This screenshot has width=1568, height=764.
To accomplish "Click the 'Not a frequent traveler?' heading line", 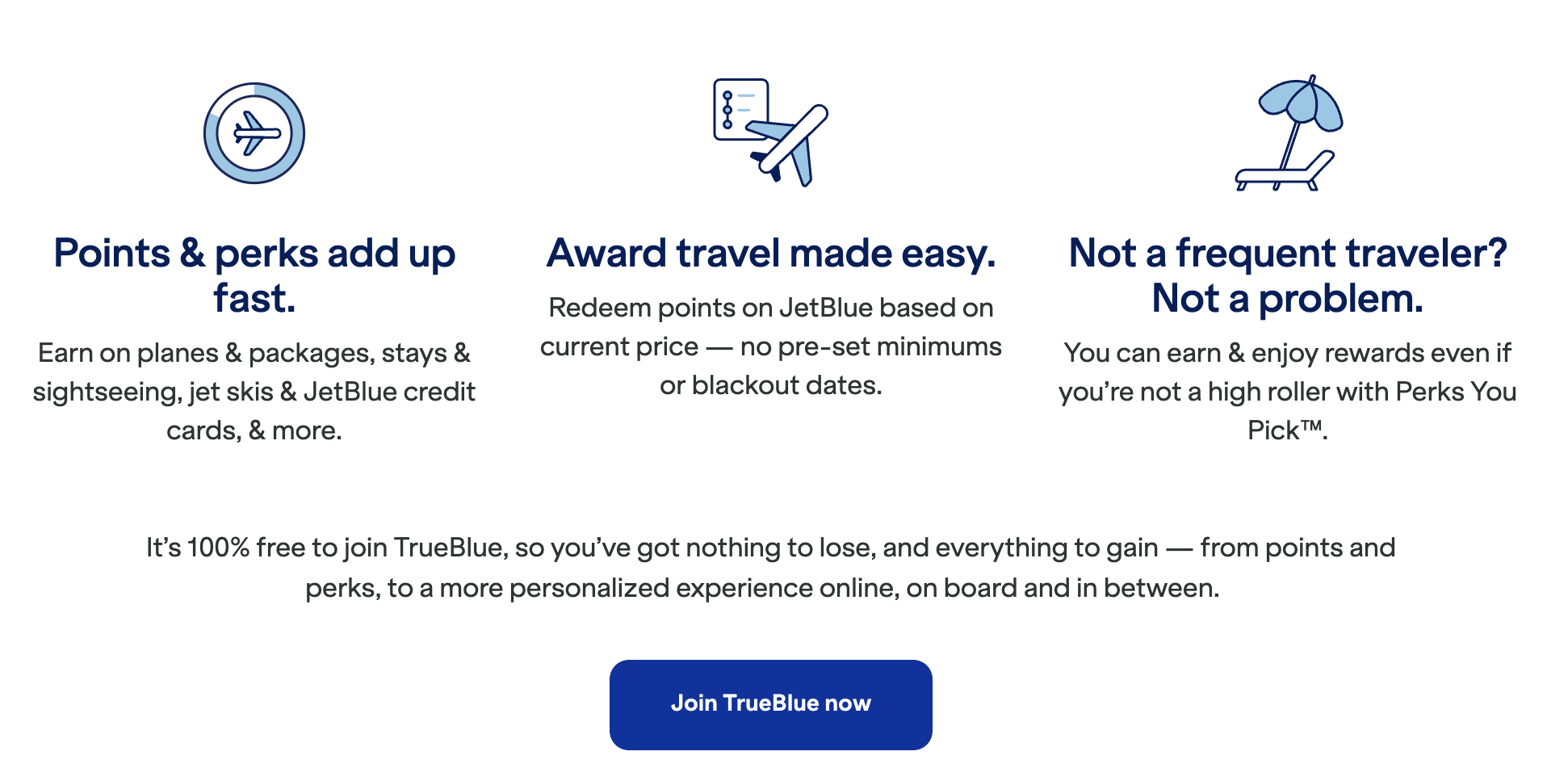I will (x=1287, y=253).
